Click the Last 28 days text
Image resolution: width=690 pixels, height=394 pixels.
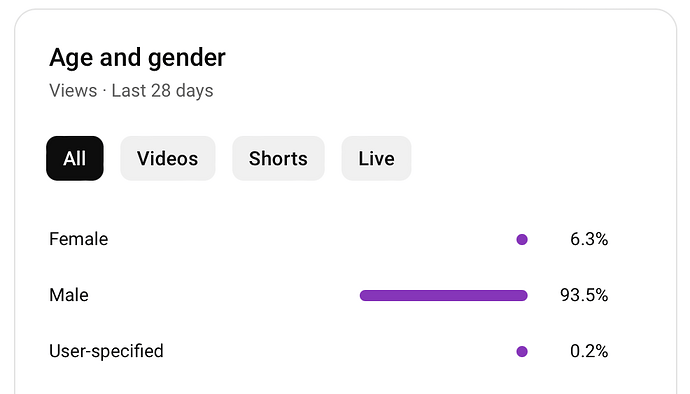tap(162, 91)
